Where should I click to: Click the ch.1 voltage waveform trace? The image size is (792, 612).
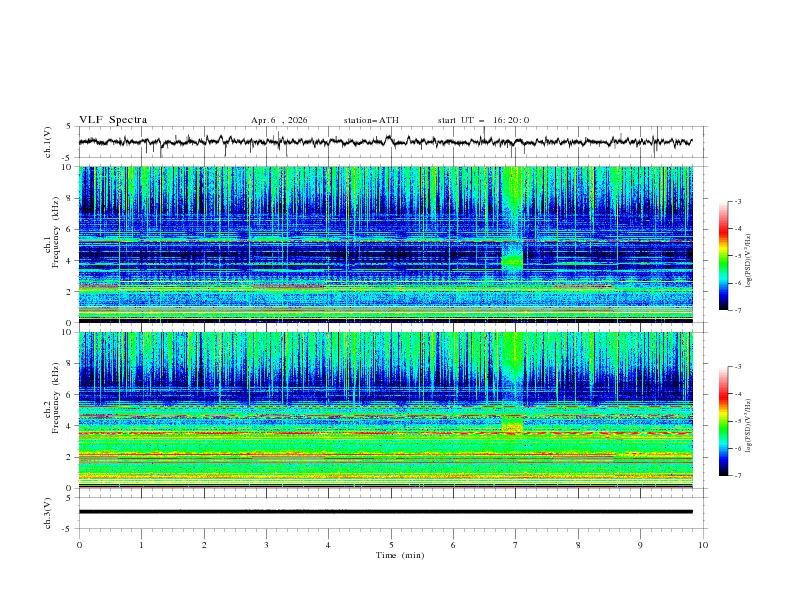pyautogui.click(x=385, y=141)
